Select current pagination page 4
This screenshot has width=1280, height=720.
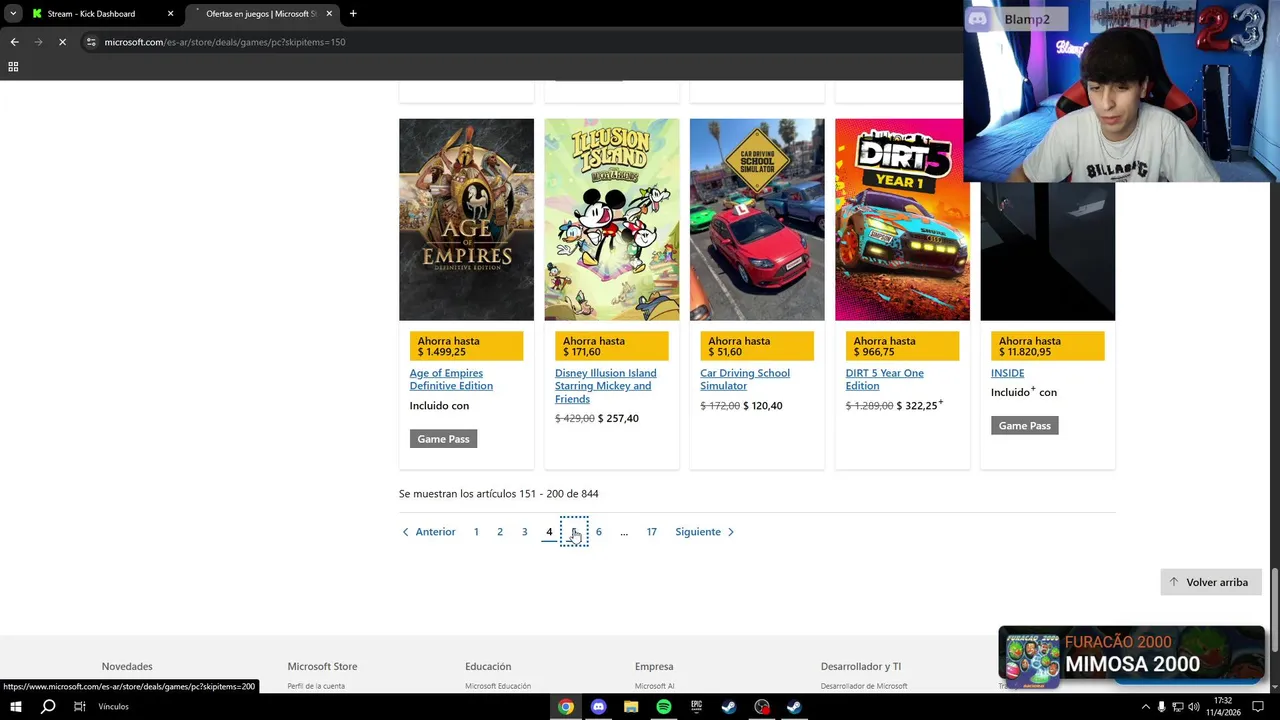pyautogui.click(x=549, y=532)
